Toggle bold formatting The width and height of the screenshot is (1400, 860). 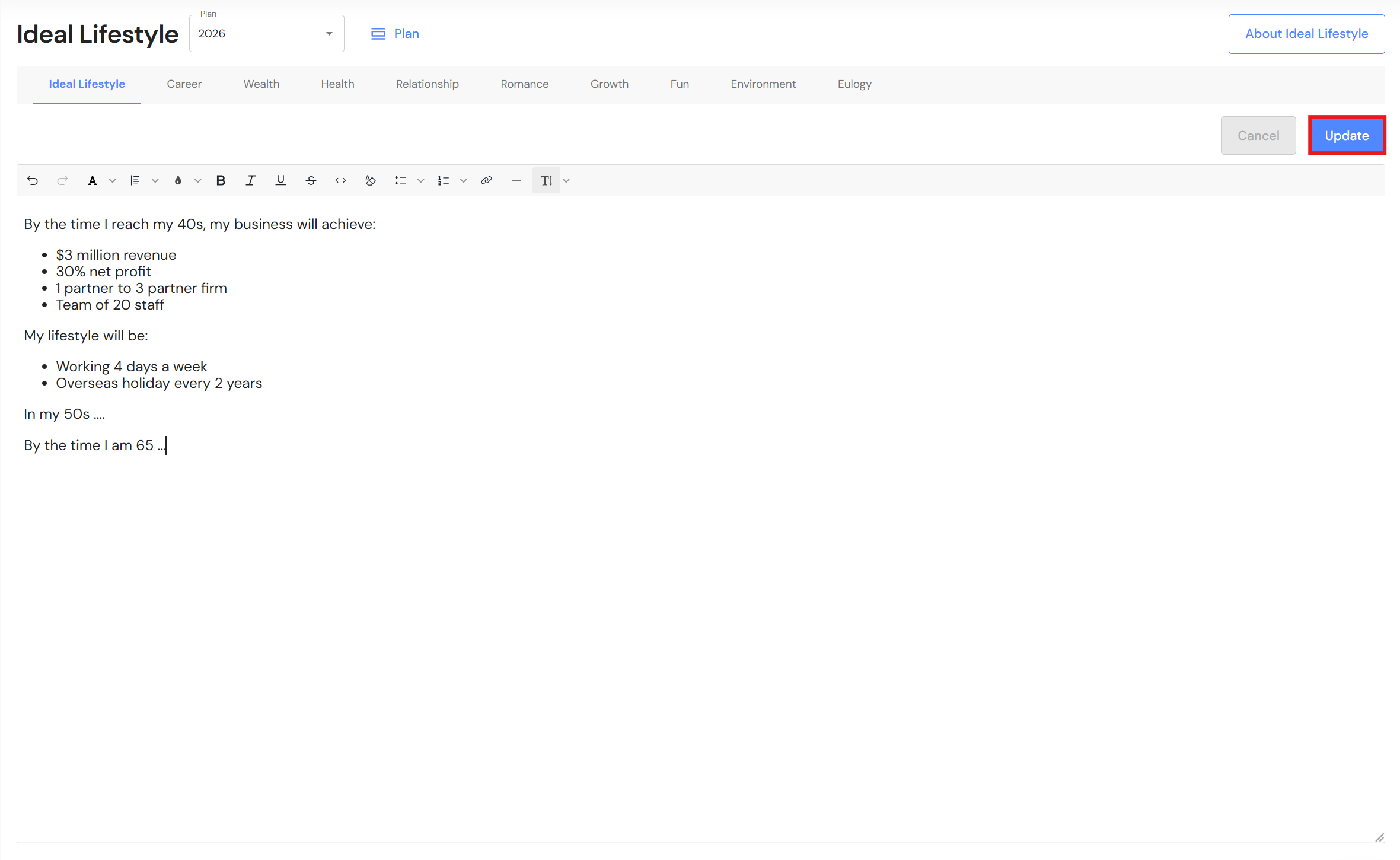(x=221, y=181)
